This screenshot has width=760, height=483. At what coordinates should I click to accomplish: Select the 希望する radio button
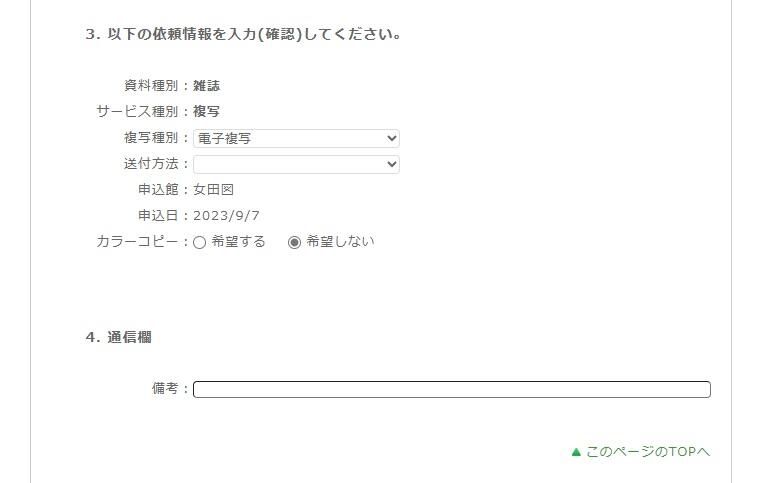200,242
